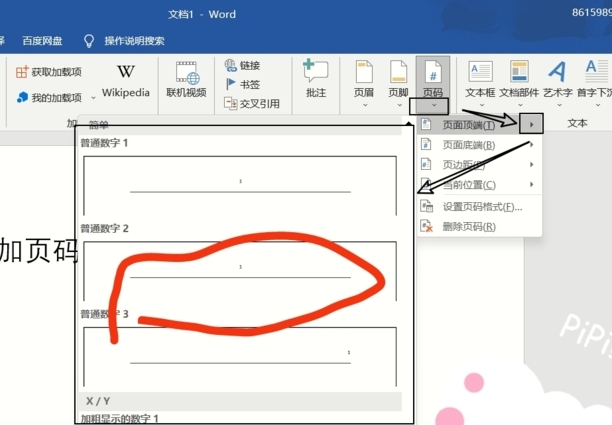Open the Footer (页脚) menu
Viewport: 612px width, 425px height.
click(398, 80)
